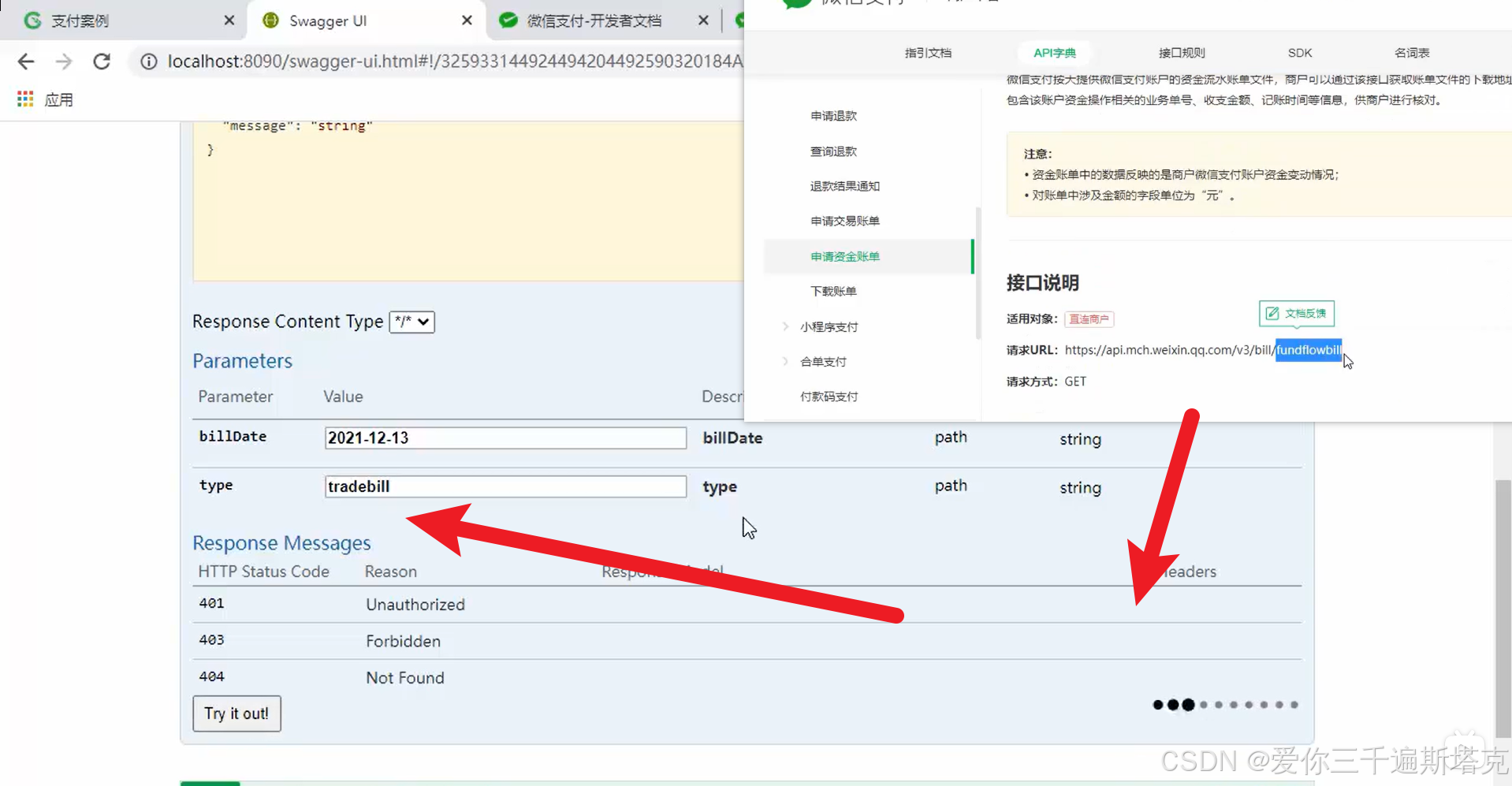
Task: Click the 文档反馈 feedback button
Action: [x=1296, y=314]
